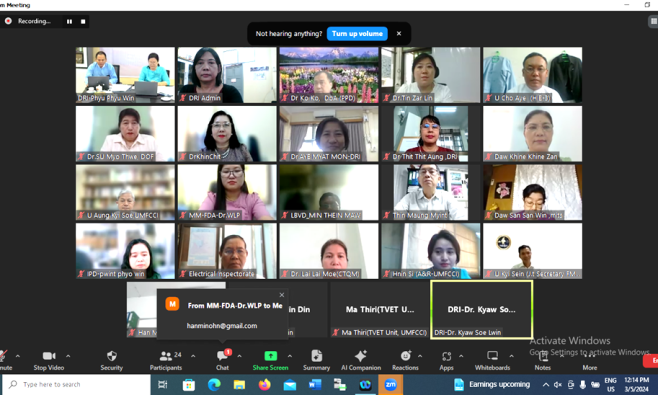Switch to Zoom taskbar icon
The height and width of the screenshot is (395, 658).
(x=390, y=385)
